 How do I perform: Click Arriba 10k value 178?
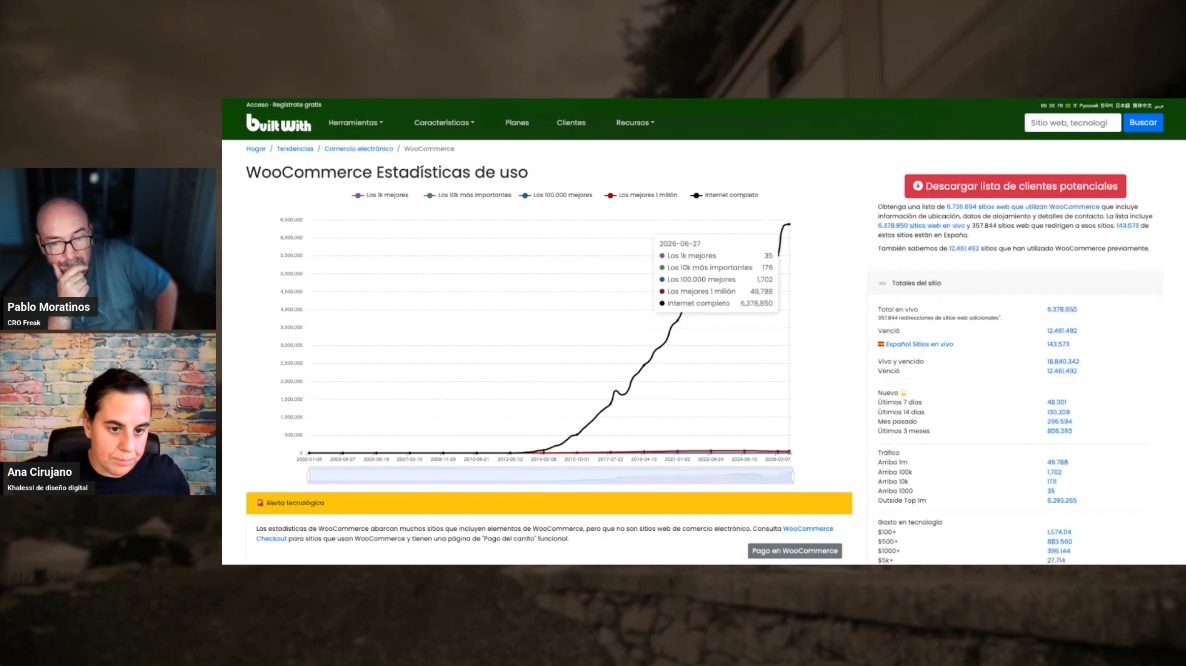pos(1051,482)
